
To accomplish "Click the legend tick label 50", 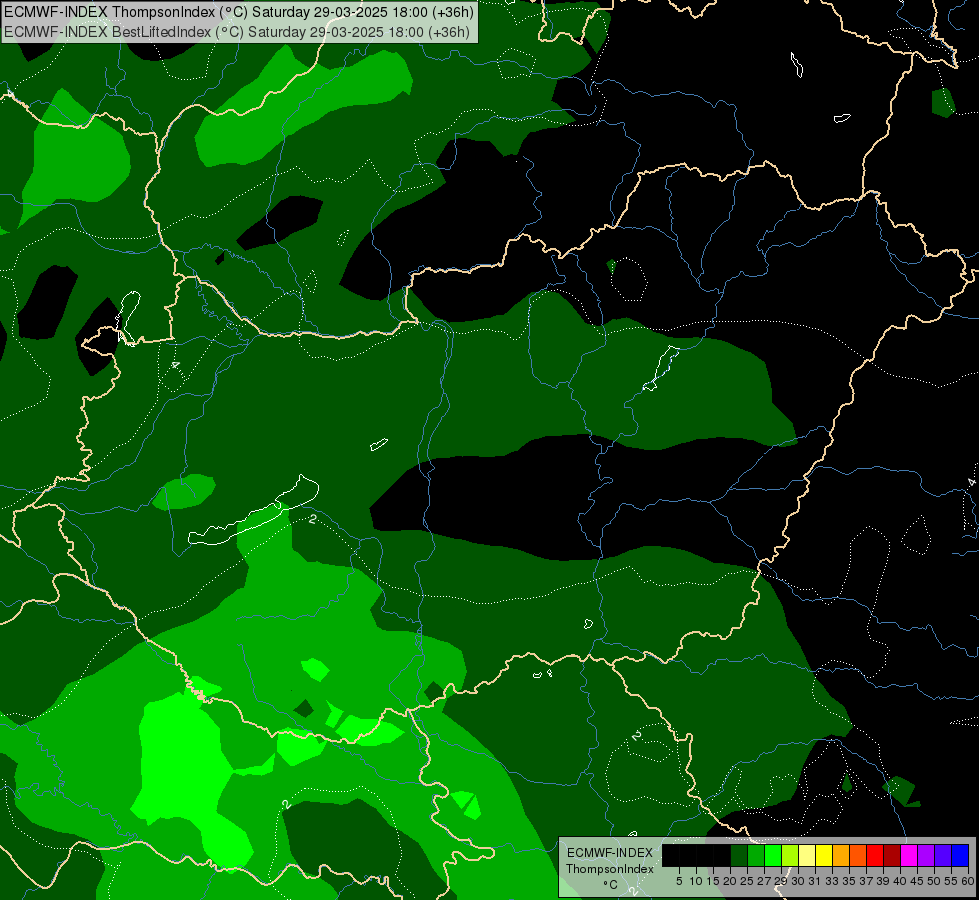I will click(x=933, y=881).
